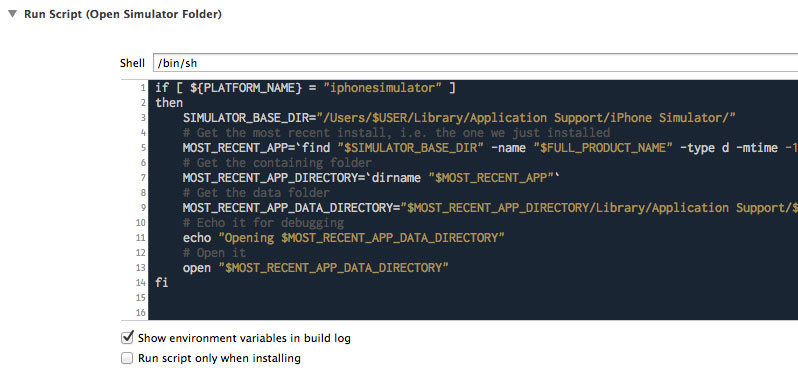Click the line starting with 'if [ ${PLATFORM_NAME}'

click(305, 88)
